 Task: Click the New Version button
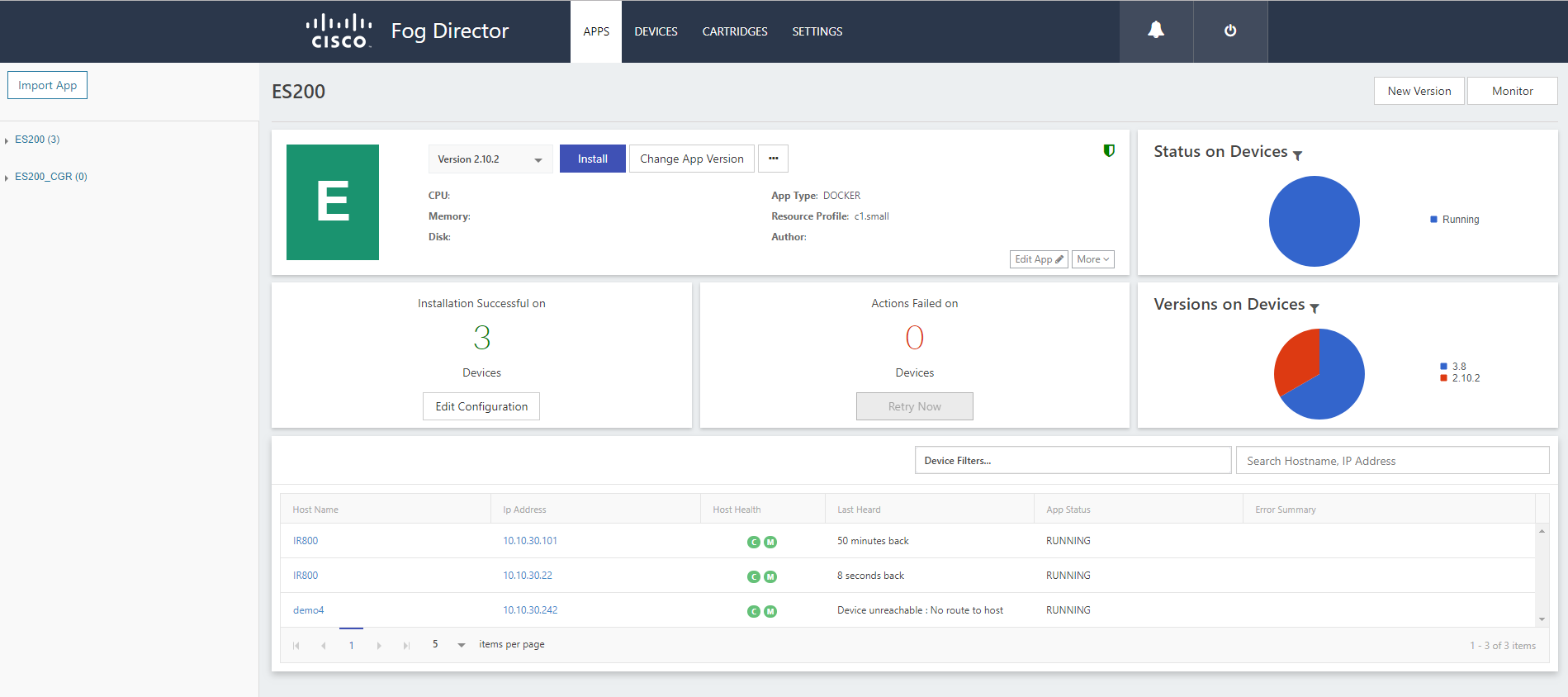pos(1419,91)
